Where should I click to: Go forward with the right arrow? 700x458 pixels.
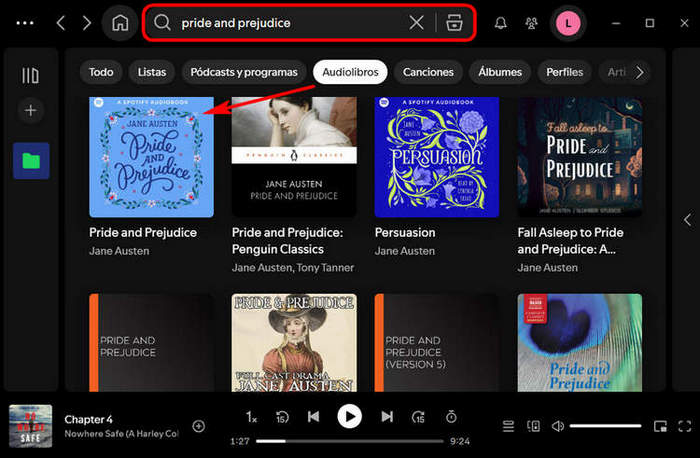[x=87, y=23]
